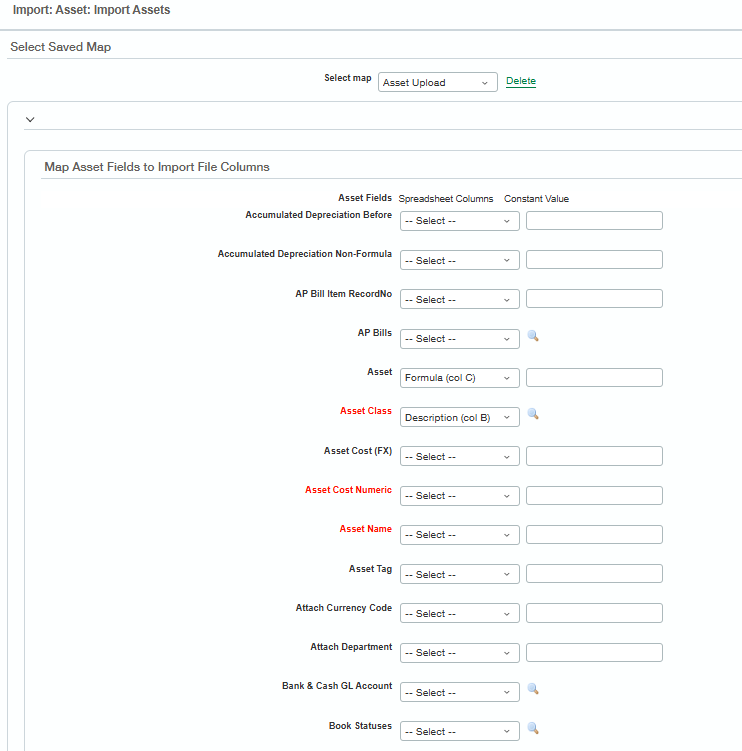This screenshot has height=751, width=742.
Task: Click the red Asset Class field label
Action: tap(365, 411)
